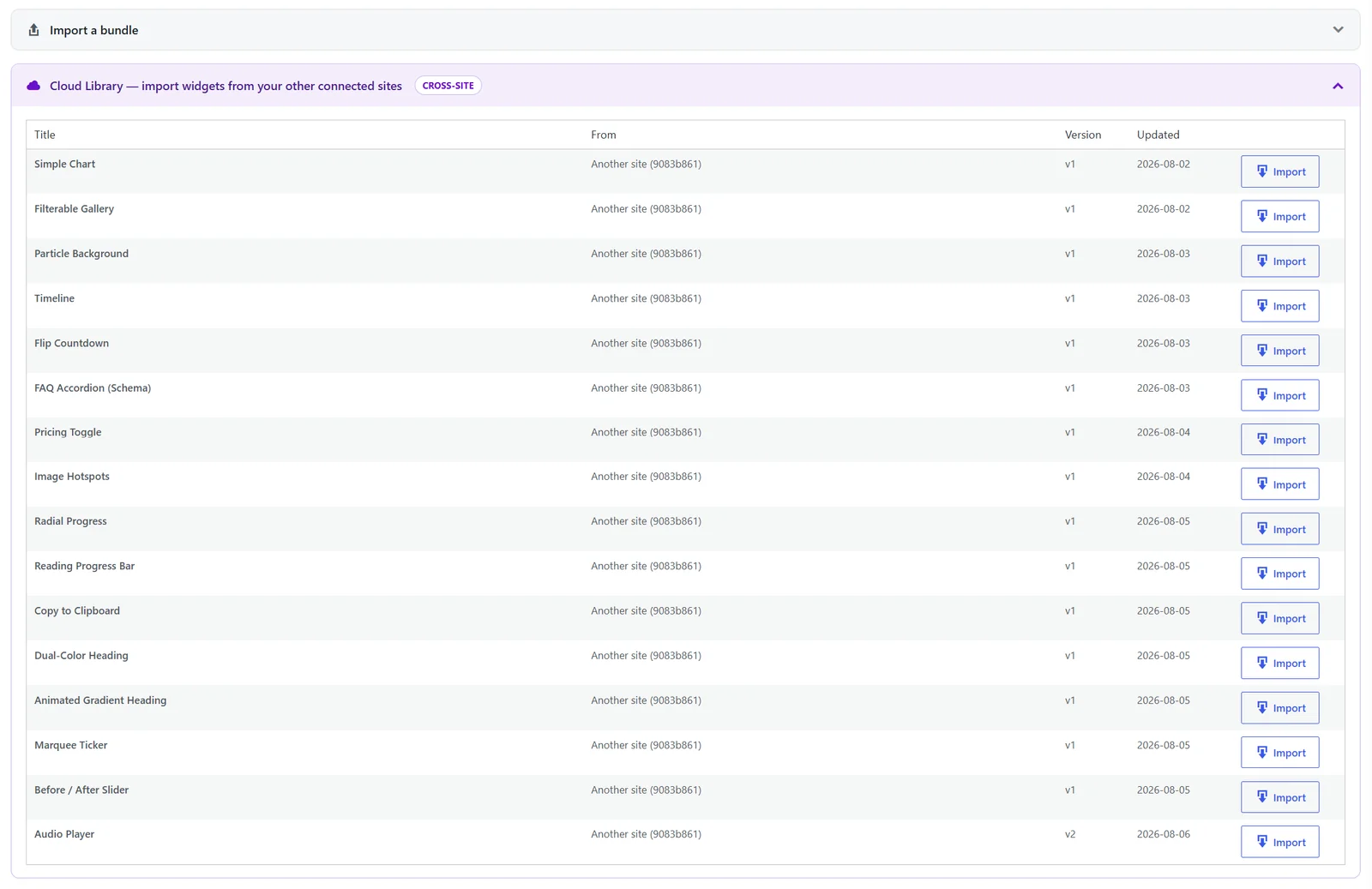This screenshot has height=889, width=1372.
Task: Import the Audio Player widget
Action: pos(1279,842)
